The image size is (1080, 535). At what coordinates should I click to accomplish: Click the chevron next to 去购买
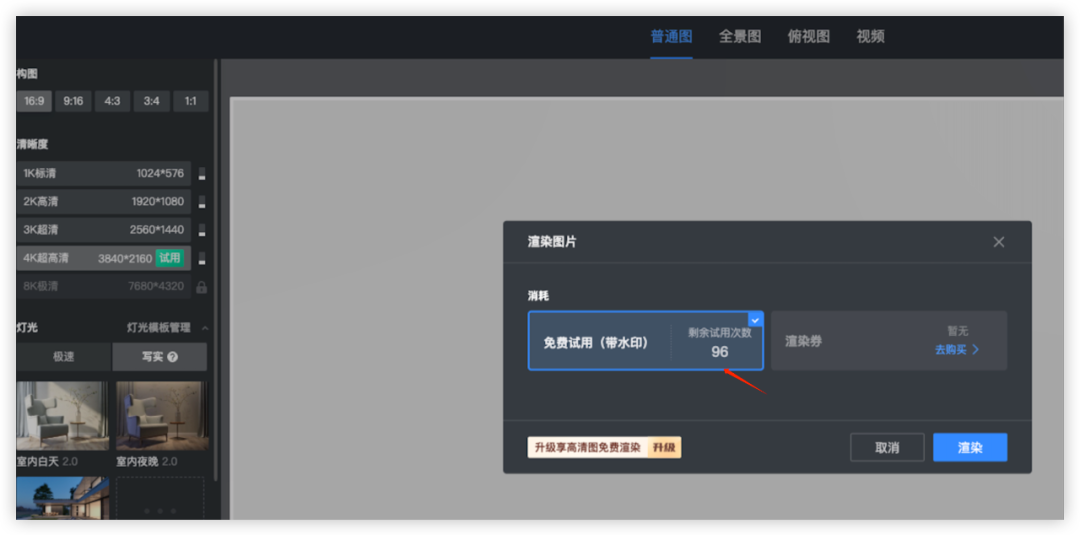(975, 350)
